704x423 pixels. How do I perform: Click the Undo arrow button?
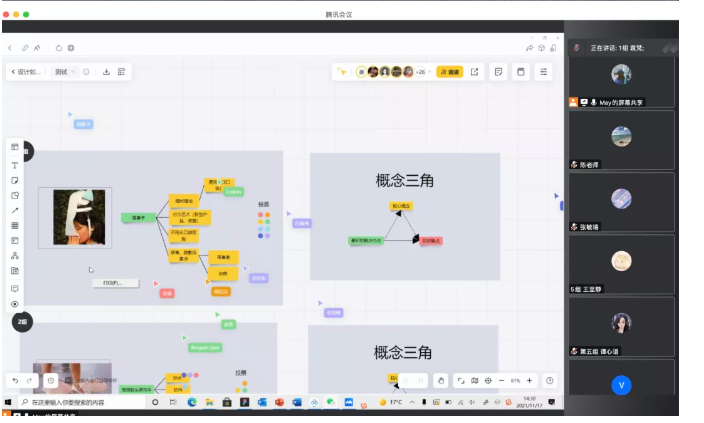coord(15,381)
